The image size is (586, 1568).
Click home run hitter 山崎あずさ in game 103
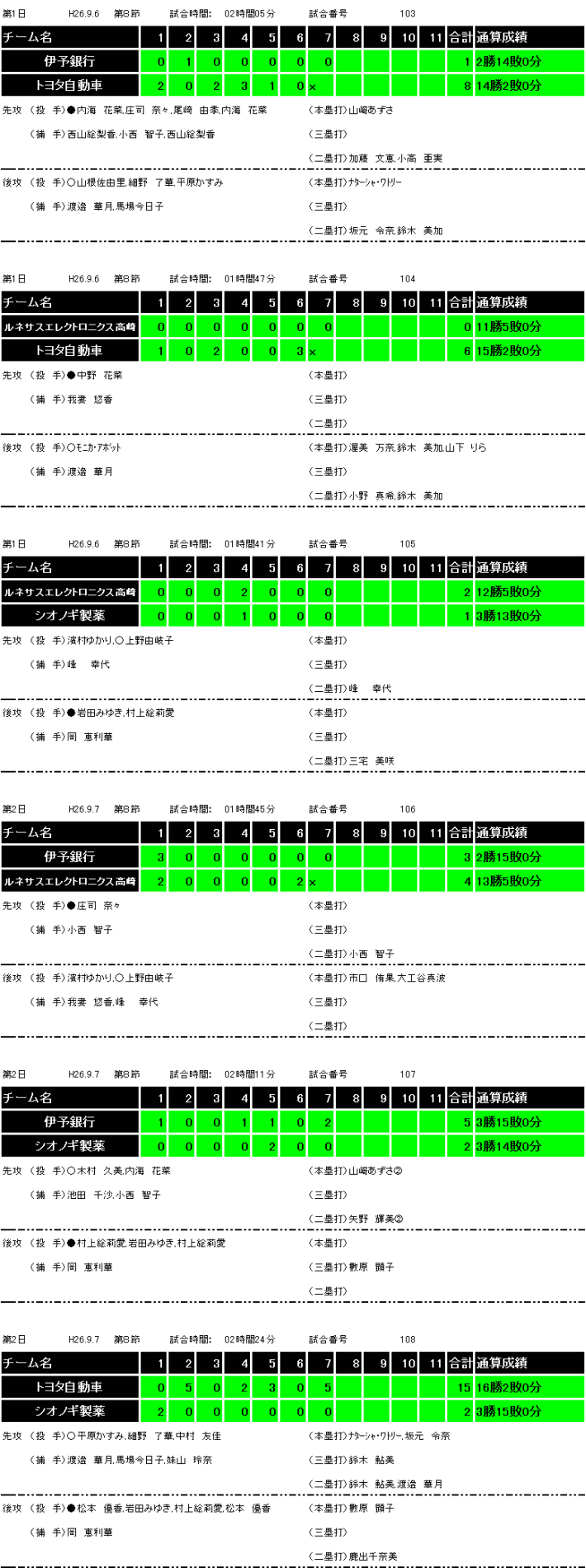[x=371, y=110]
